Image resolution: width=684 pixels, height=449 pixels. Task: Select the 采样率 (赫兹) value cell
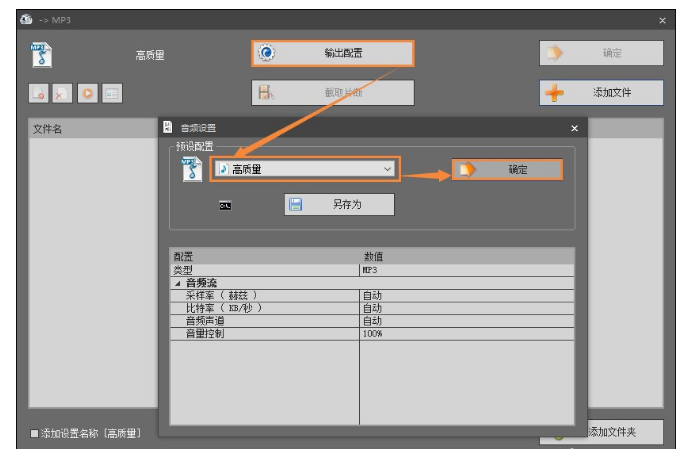point(466,296)
